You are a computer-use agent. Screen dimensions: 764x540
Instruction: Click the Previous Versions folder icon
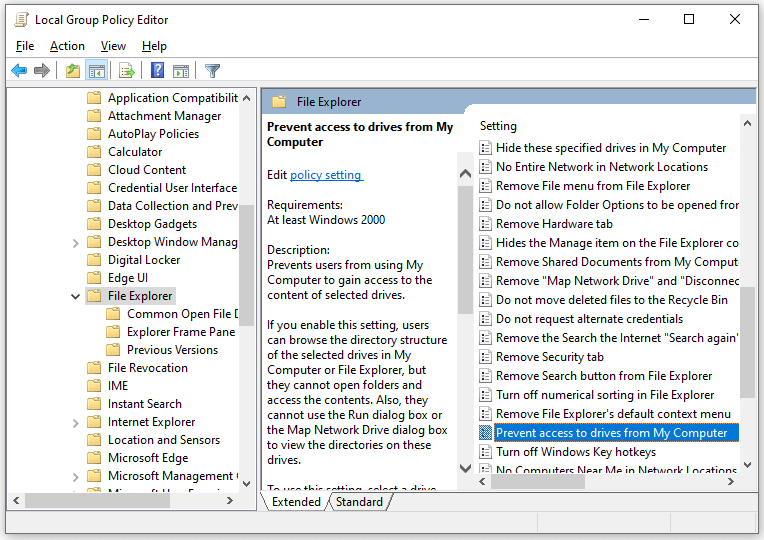113,349
